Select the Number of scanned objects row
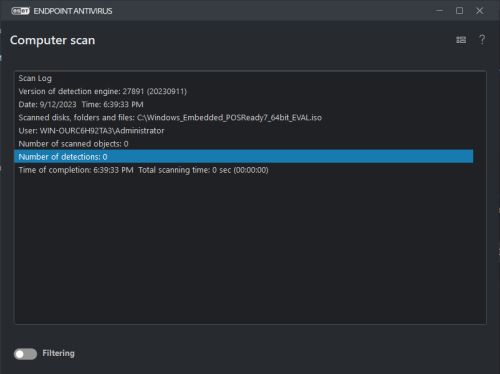This screenshot has height=374, width=500. tap(244, 144)
